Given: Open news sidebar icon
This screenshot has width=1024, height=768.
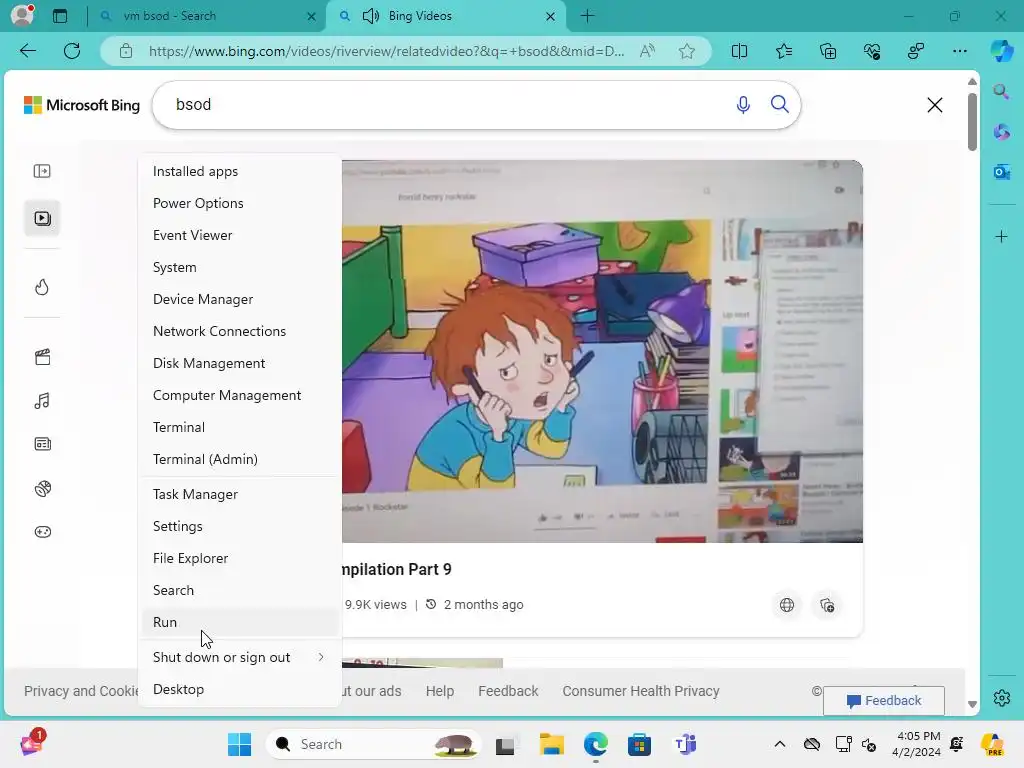Looking at the screenshot, I should coord(42,444).
